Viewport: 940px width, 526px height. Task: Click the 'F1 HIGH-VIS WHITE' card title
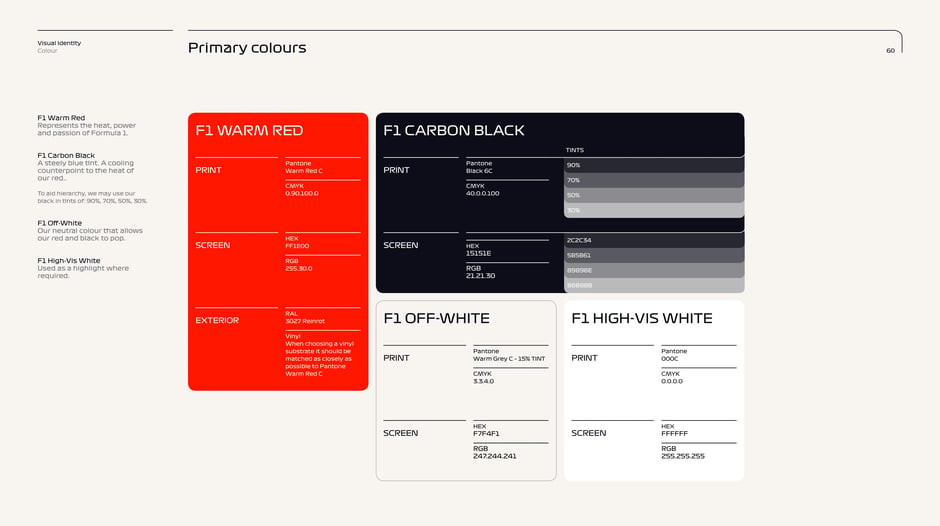pyautogui.click(x=642, y=318)
